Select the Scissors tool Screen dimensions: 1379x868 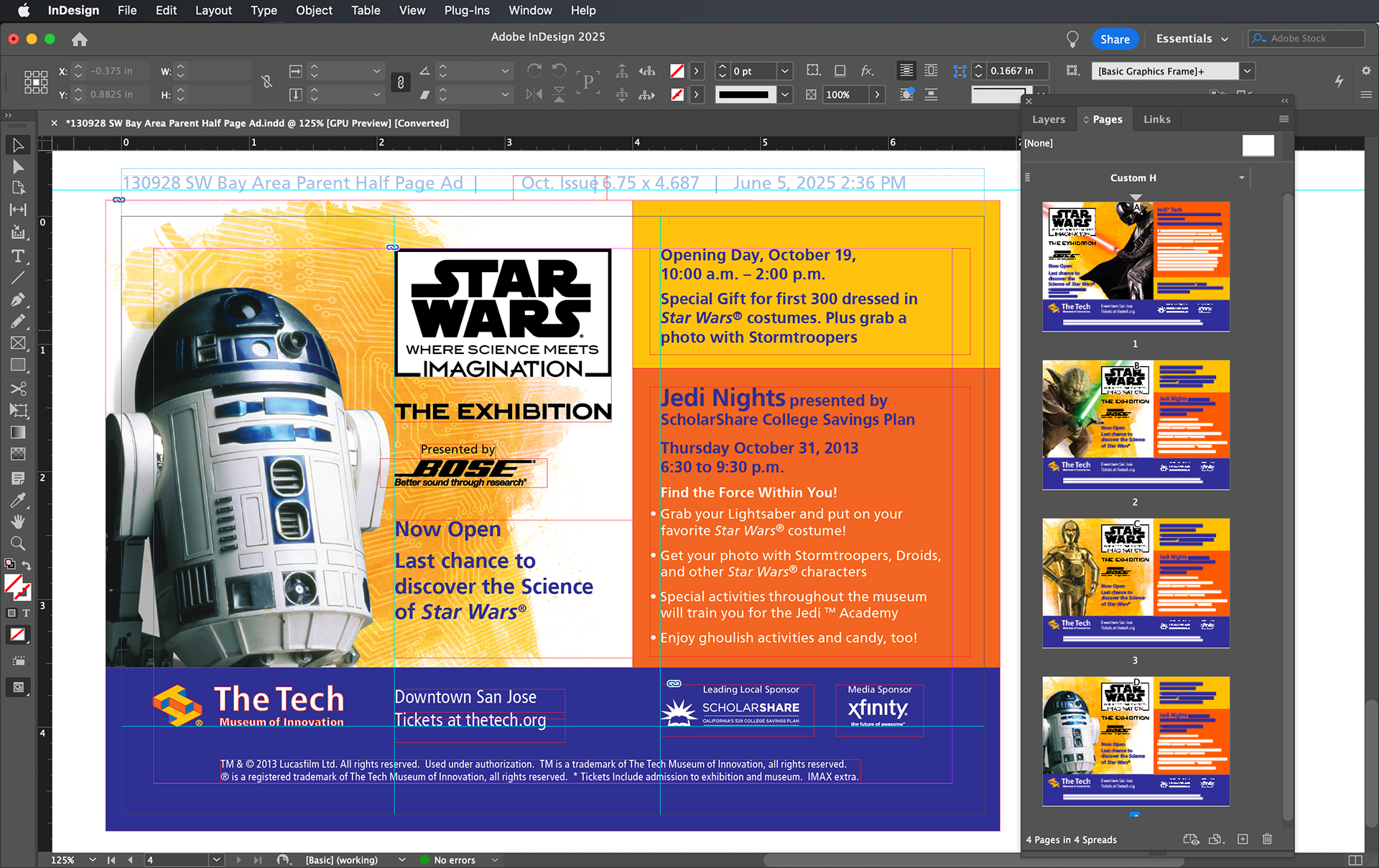pyautogui.click(x=18, y=388)
